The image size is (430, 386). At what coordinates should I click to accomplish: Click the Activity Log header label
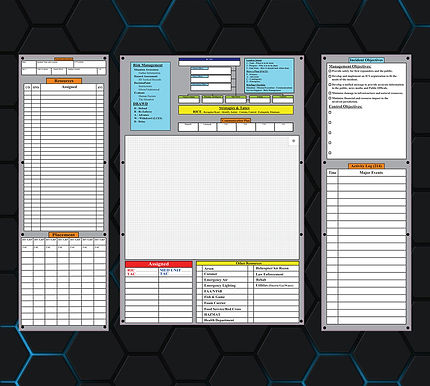coord(366,166)
